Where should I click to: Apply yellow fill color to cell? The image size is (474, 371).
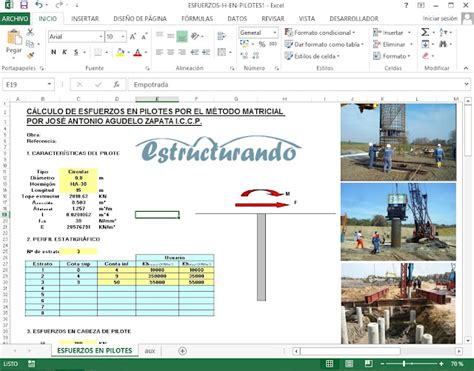(120, 52)
